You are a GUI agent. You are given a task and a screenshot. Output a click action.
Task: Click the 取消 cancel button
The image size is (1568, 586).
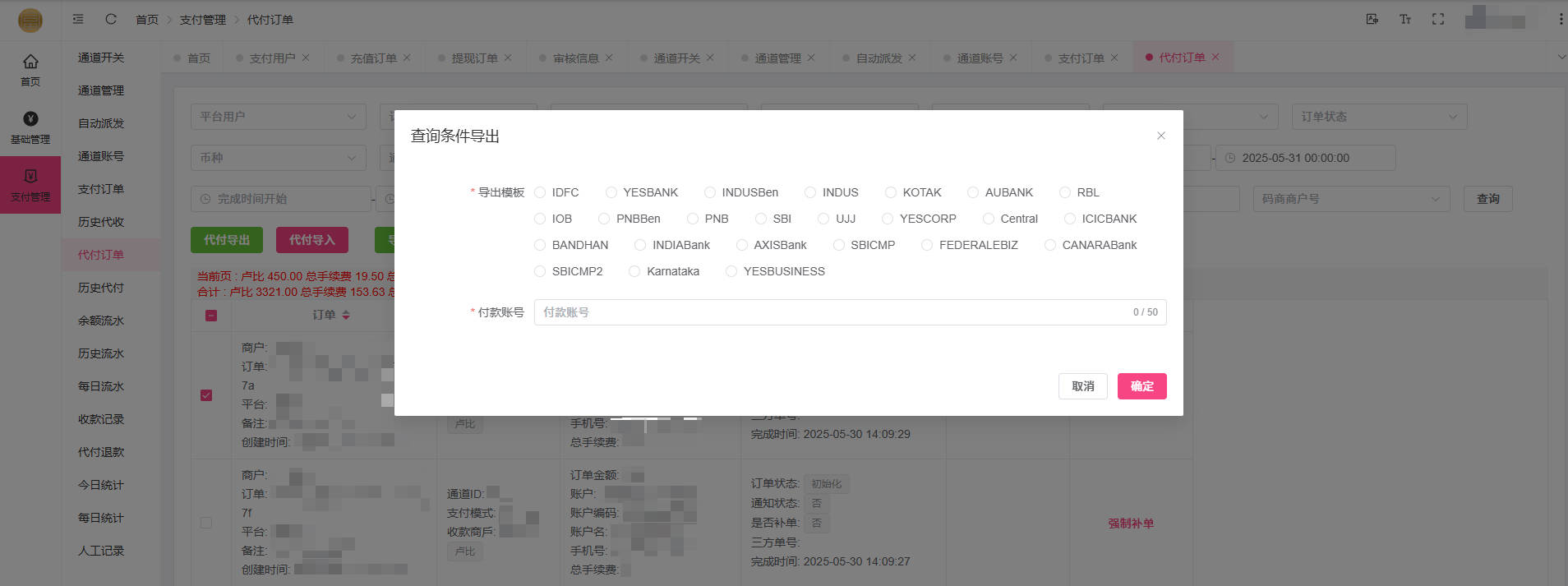tap(1082, 386)
